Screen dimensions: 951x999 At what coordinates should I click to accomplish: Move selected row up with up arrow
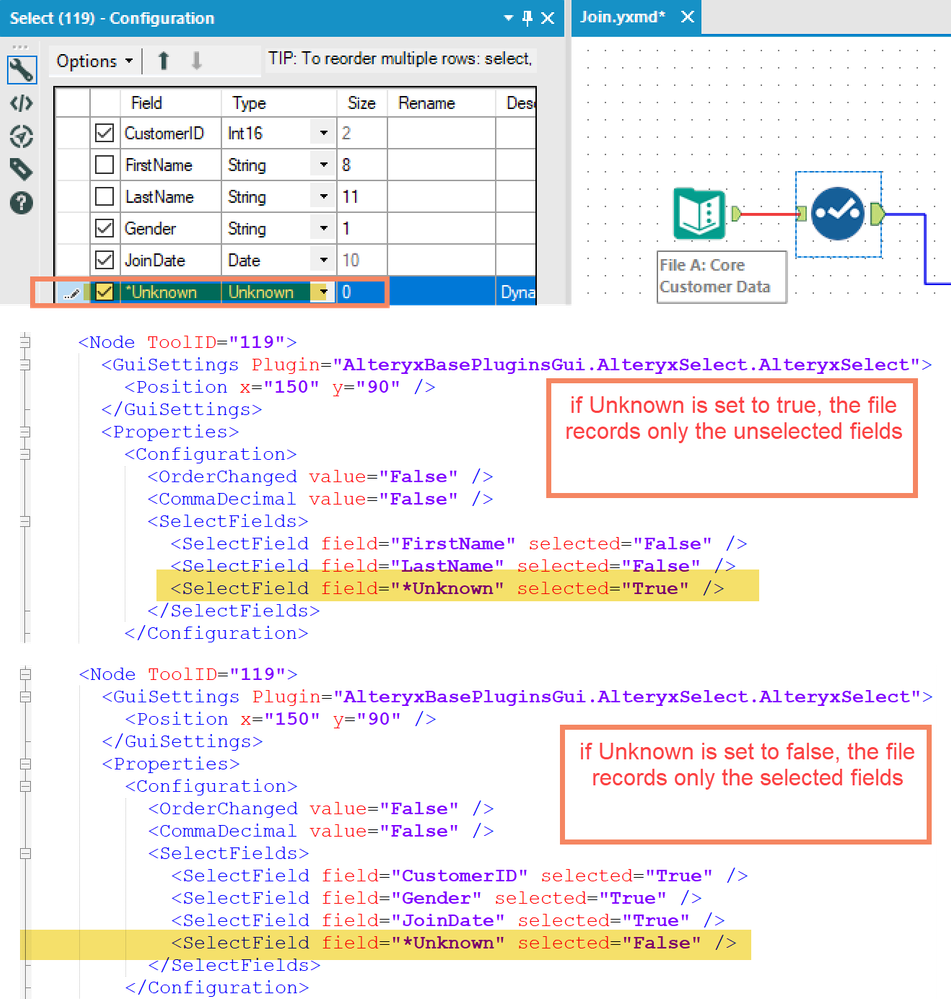coord(164,61)
